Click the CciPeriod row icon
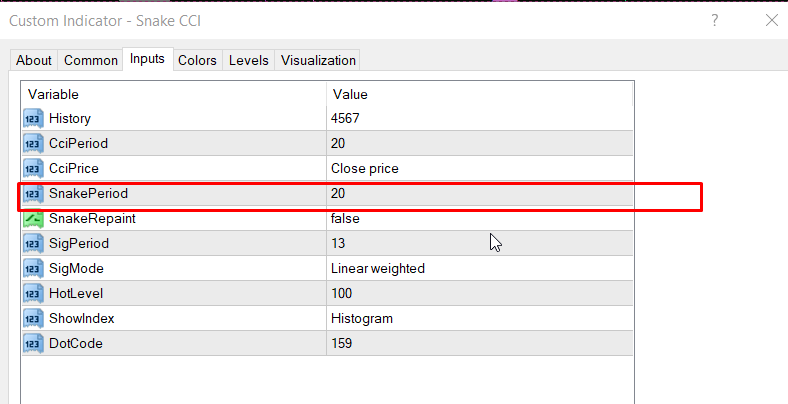Image resolution: width=788 pixels, height=404 pixels. coord(32,143)
